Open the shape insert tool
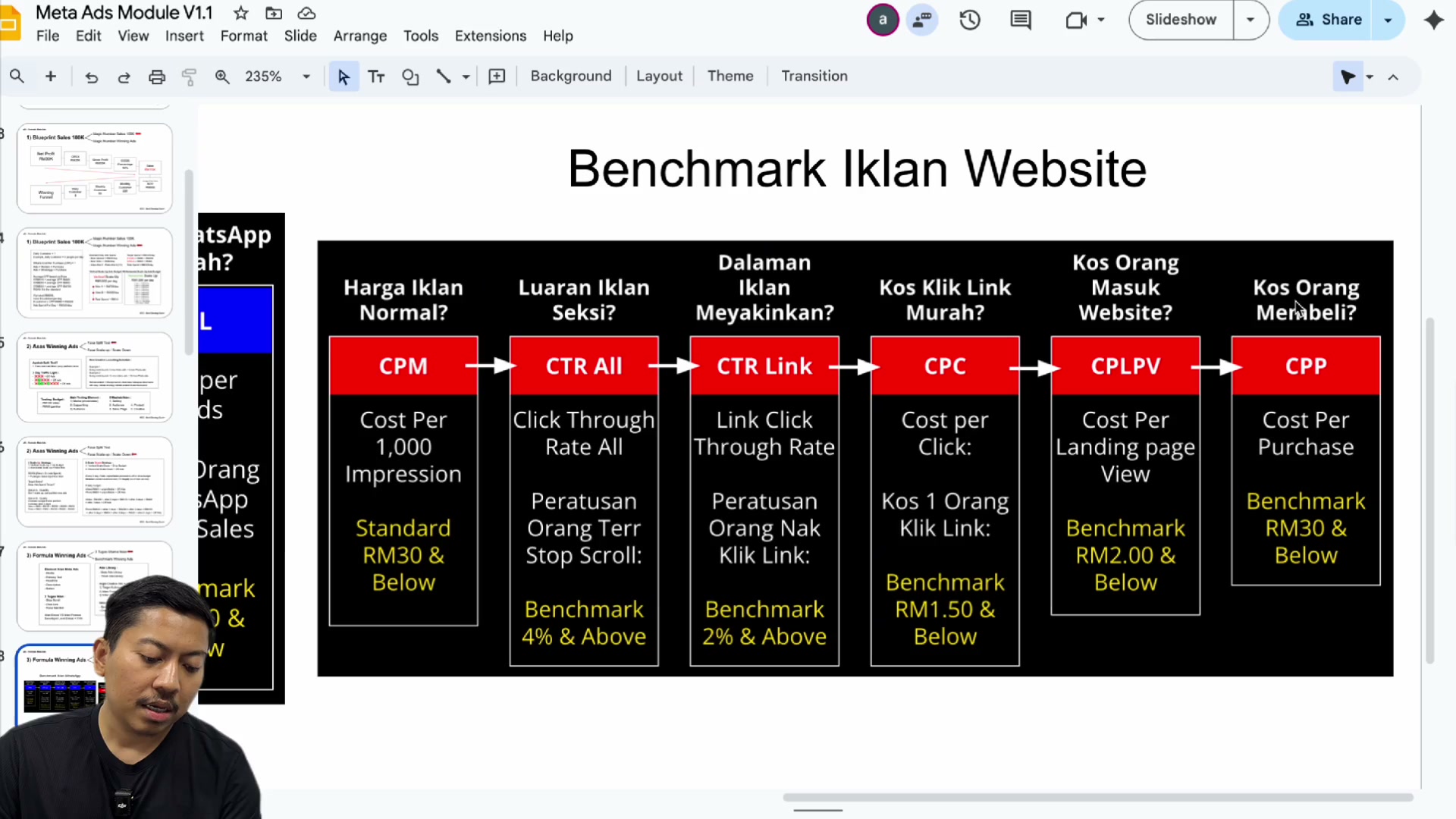 [x=410, y=77]
